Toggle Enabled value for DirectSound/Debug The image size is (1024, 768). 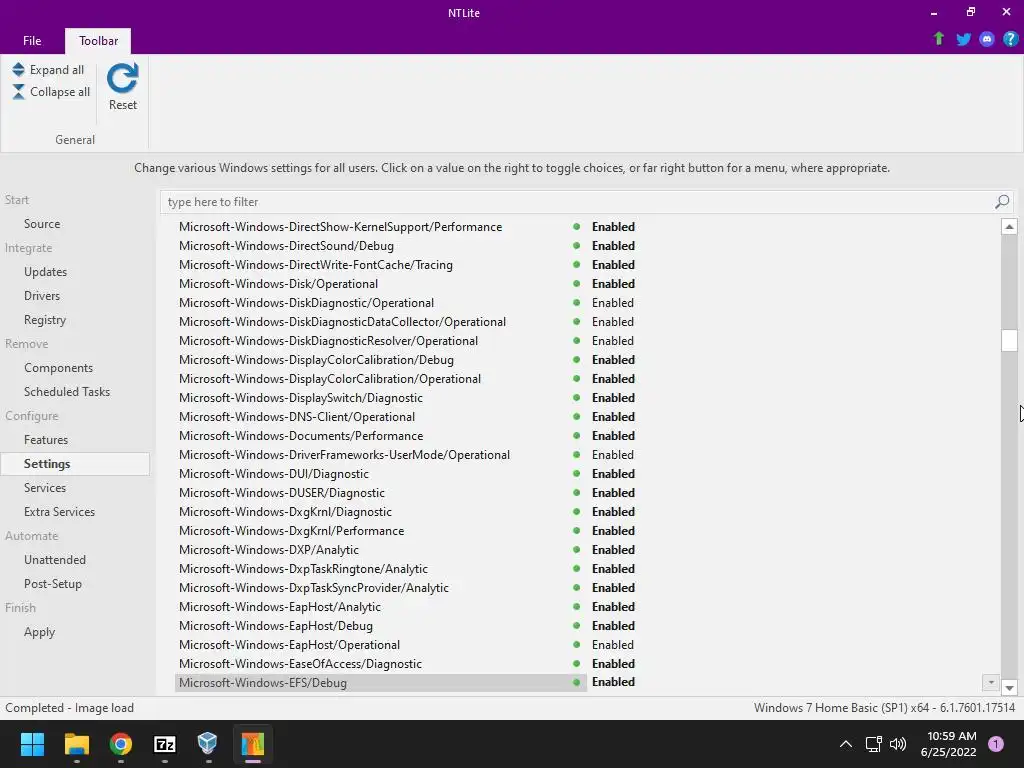coord(613,246)
